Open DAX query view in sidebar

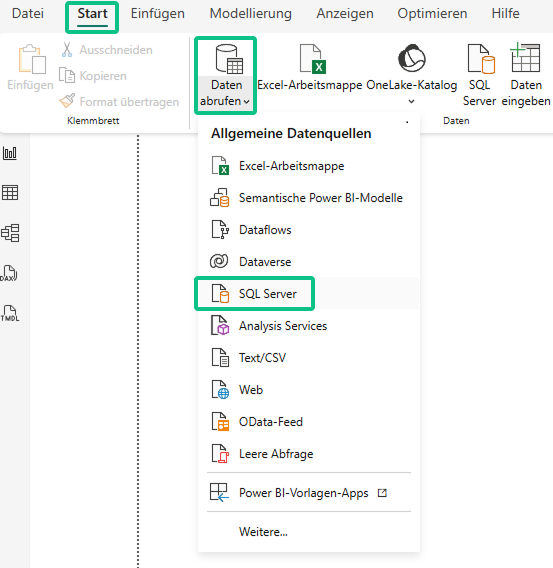9,273
